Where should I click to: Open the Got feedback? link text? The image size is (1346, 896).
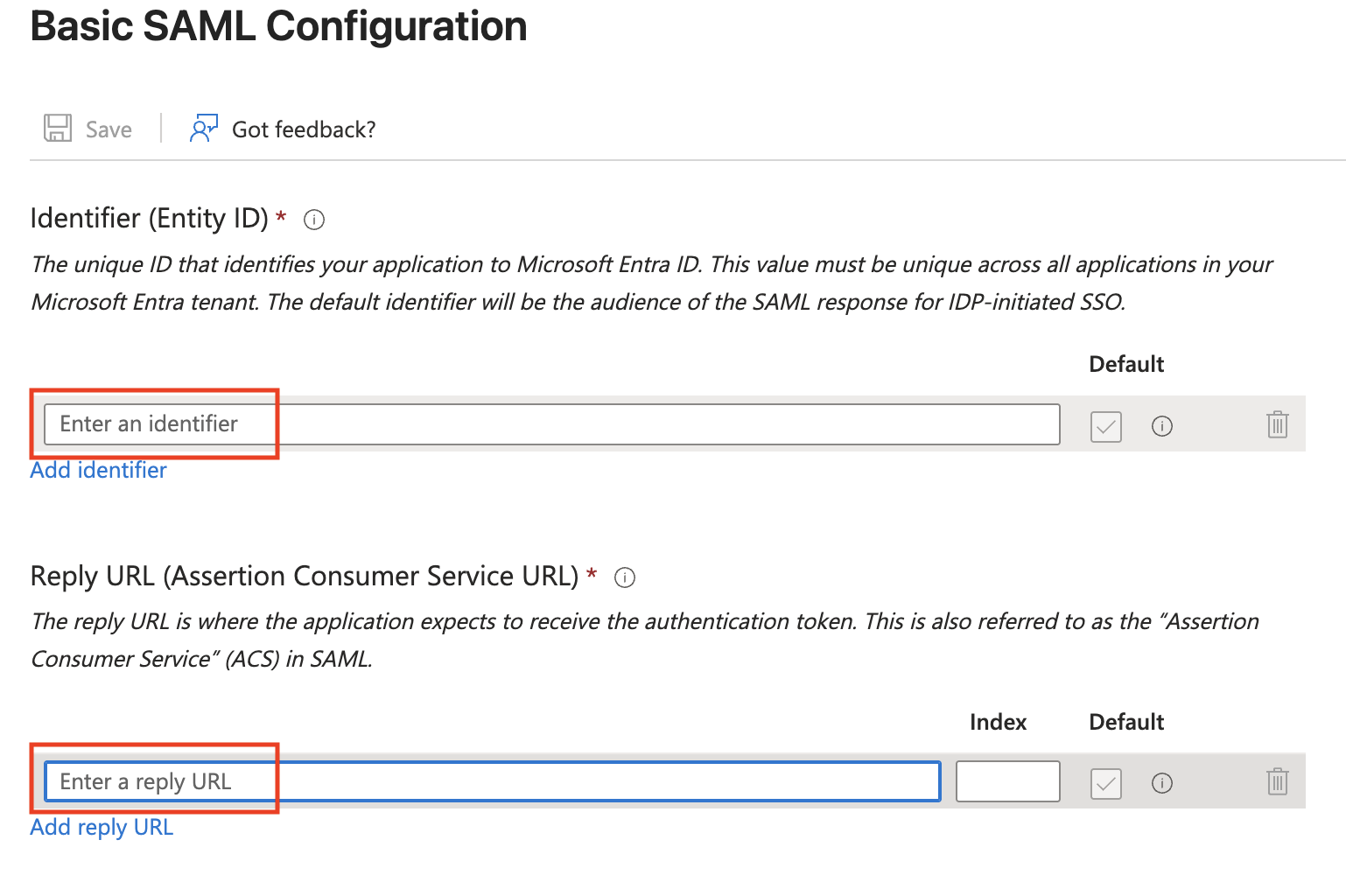click(303, 129)
